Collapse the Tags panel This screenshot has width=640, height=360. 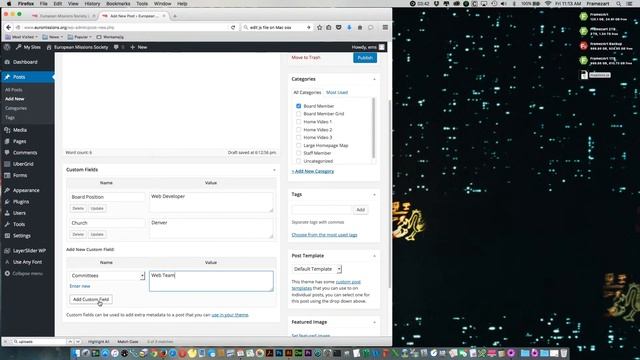coord(374,195)
